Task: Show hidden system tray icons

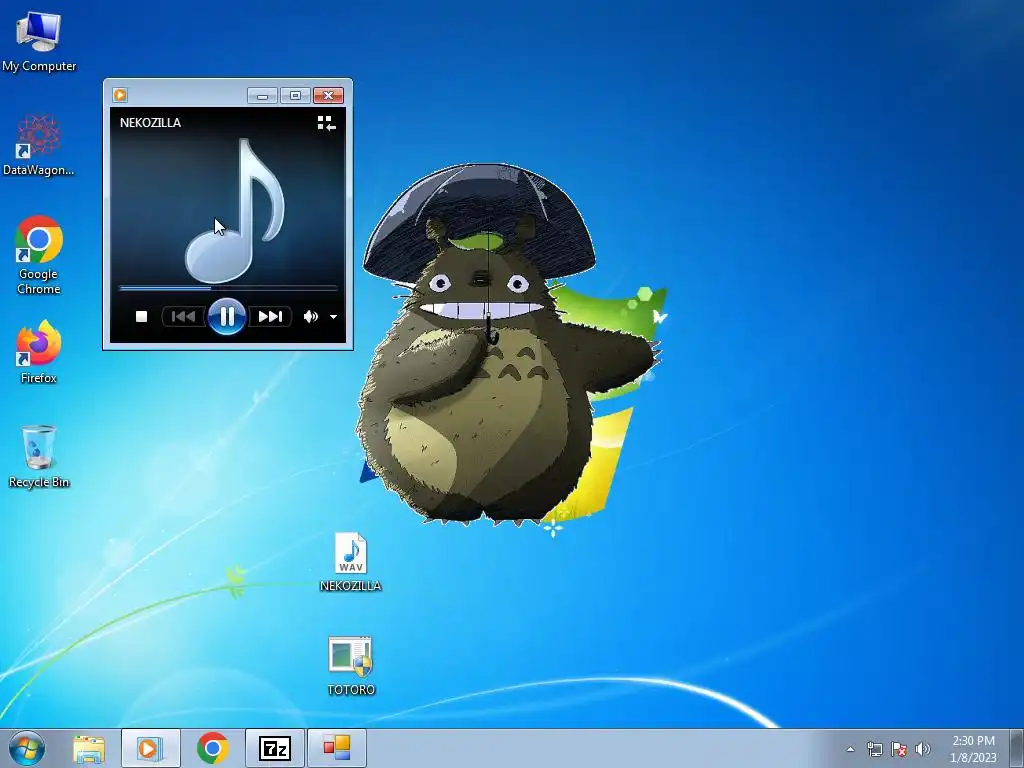Action: point(850,749)
